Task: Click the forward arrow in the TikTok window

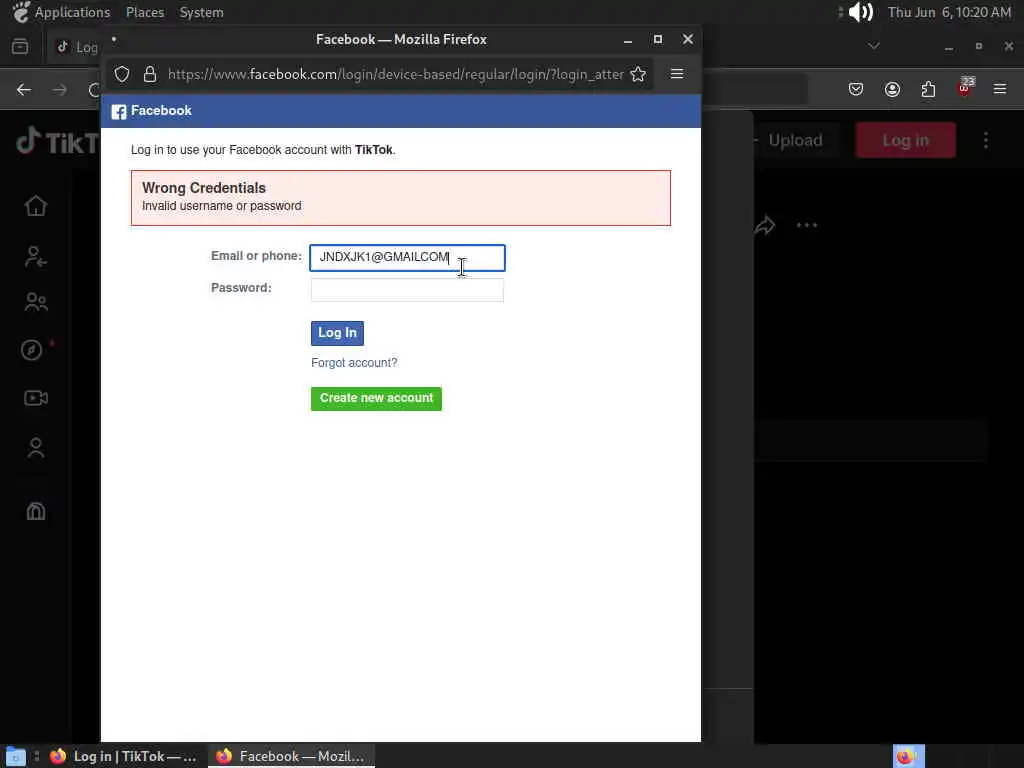Action: pos(60,89)
